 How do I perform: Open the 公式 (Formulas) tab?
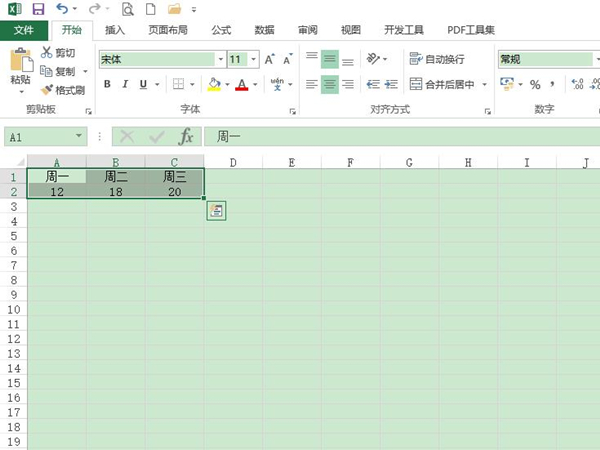221,31
